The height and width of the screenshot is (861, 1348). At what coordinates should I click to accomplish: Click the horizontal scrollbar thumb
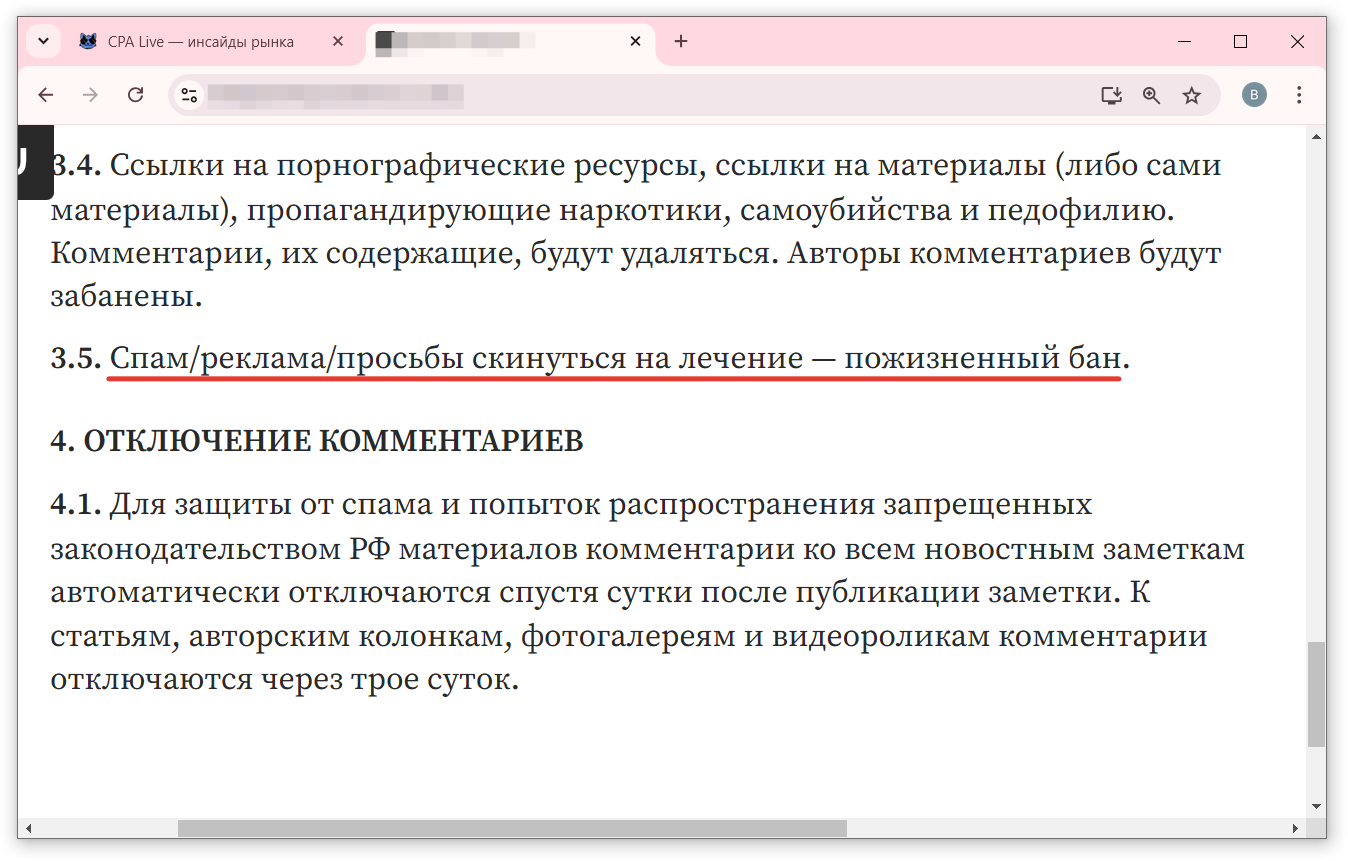point(512,828)
